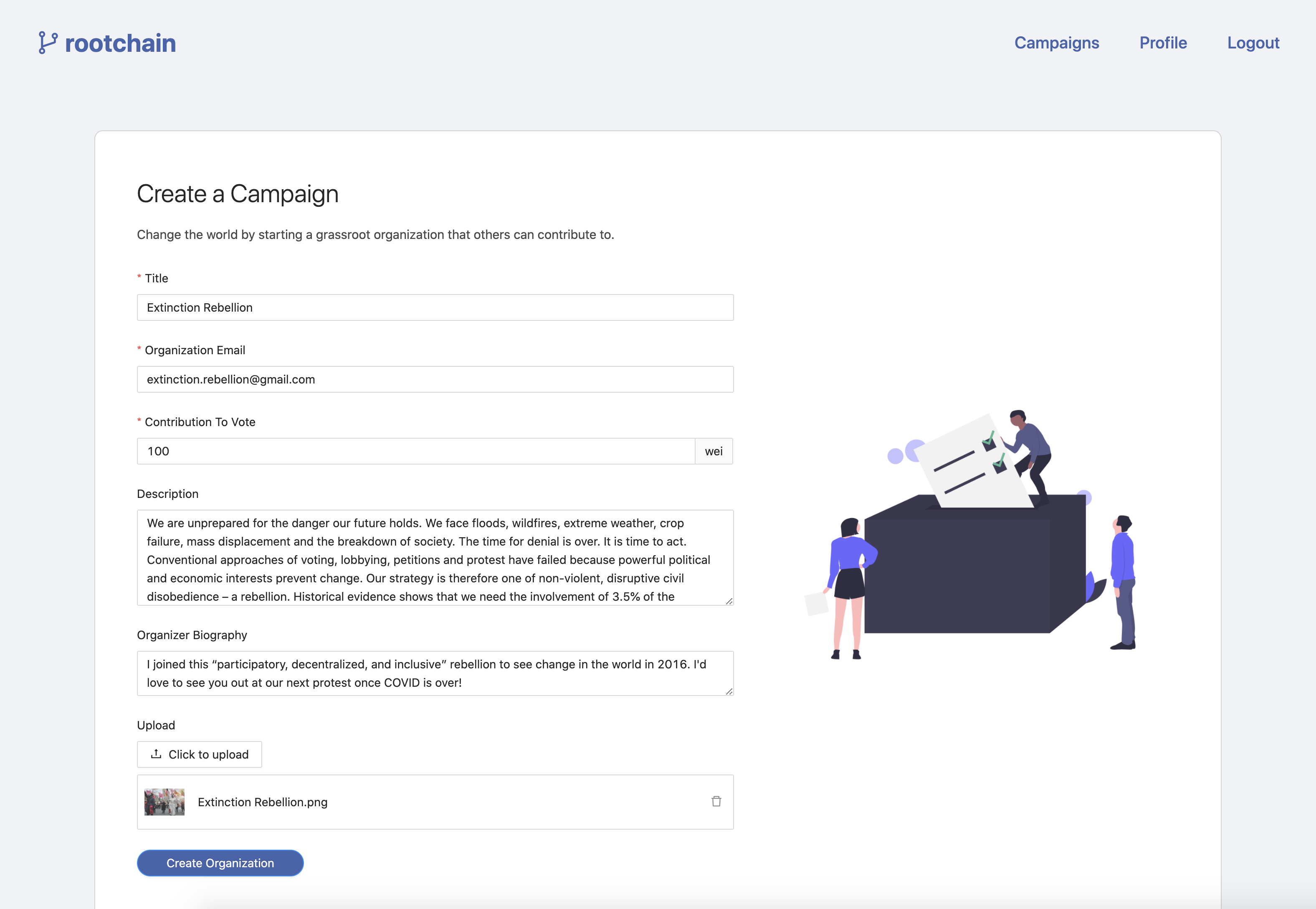
Task: Click the wei unit addon label
Action: [x=713, y=451]
